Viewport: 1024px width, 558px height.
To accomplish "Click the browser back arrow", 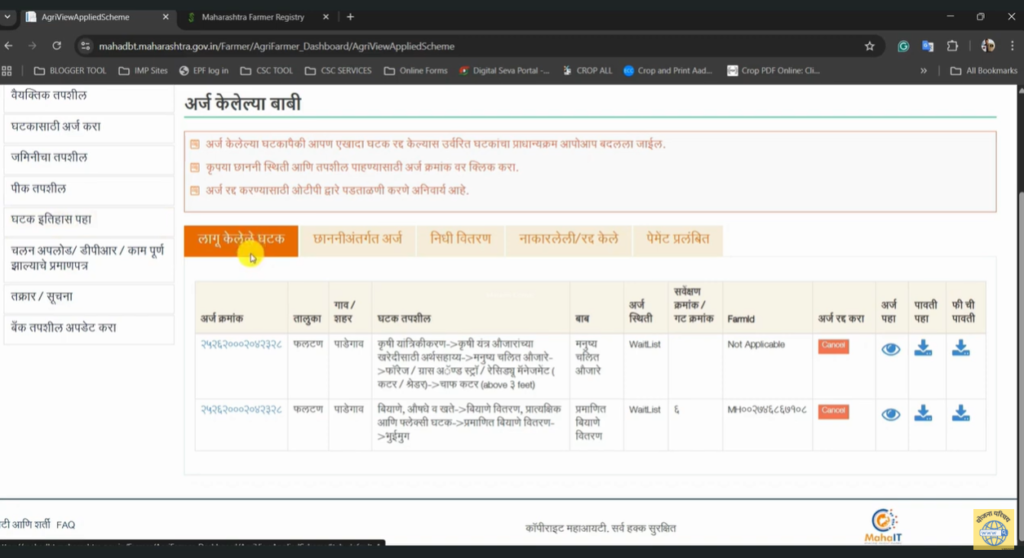I will [x=9, y=46].
